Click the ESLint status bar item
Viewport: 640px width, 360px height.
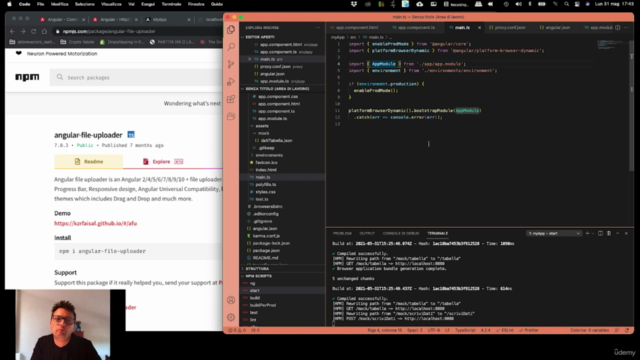505,330
